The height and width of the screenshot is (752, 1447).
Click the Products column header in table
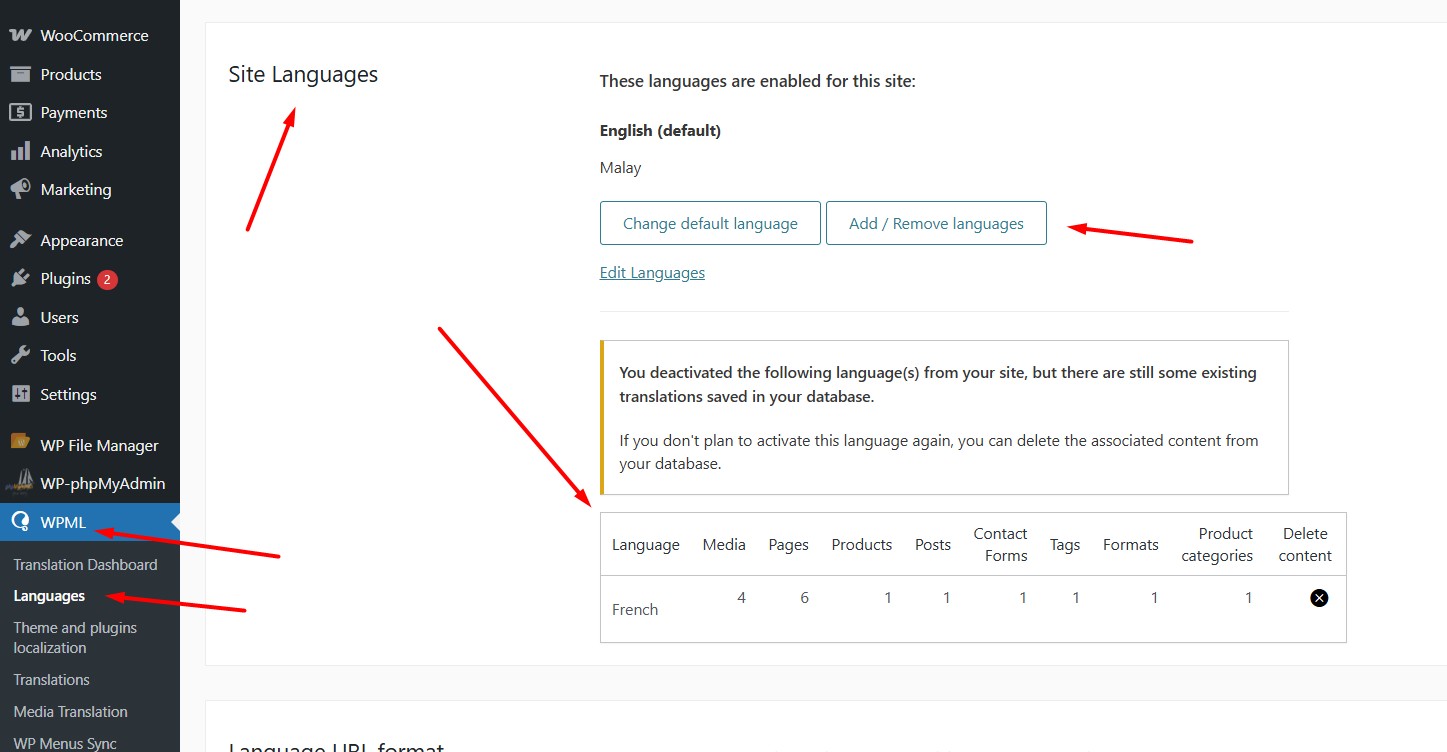click(x=861, y=545)
